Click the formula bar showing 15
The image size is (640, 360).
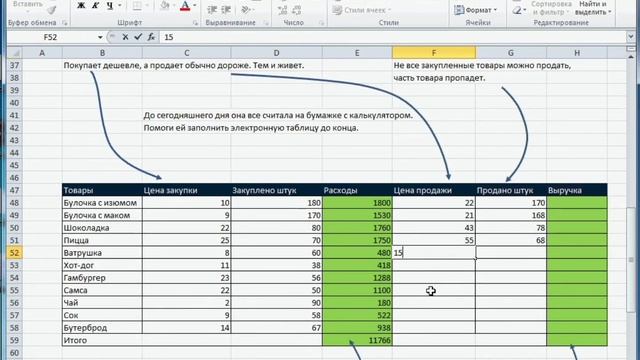click(393, 37)
